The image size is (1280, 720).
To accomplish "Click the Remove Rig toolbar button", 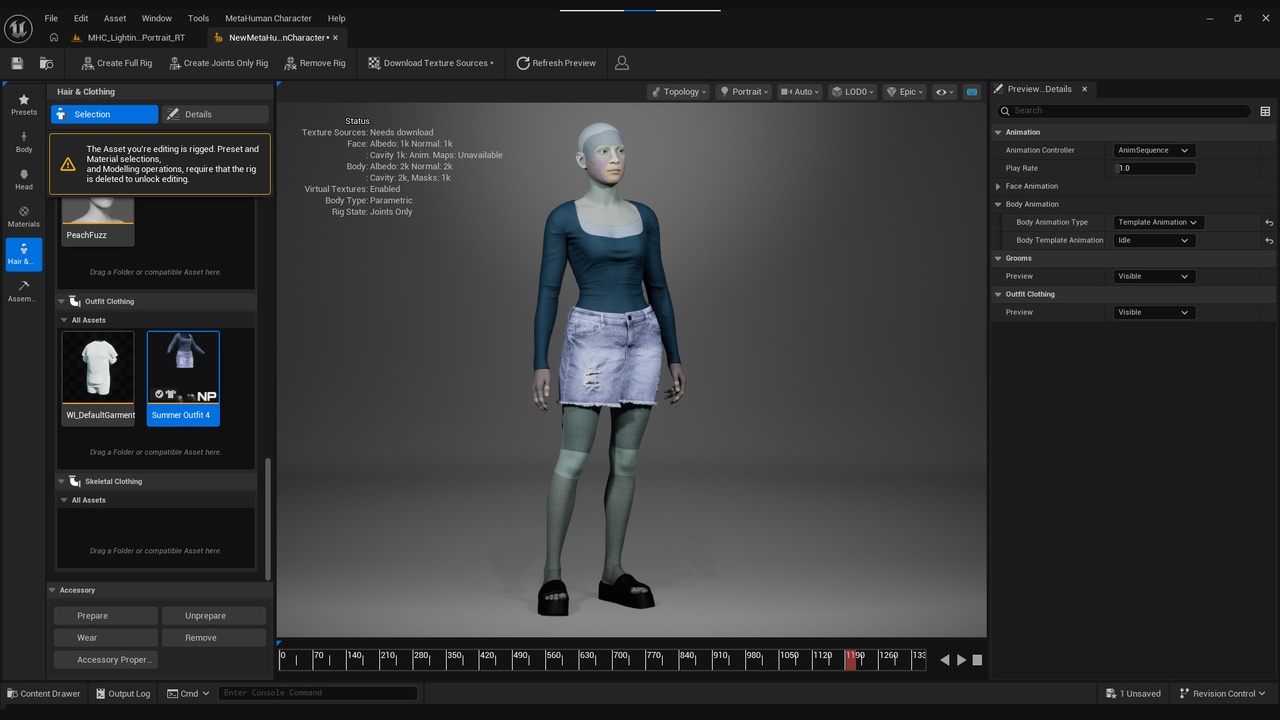I will pos(315,63).
